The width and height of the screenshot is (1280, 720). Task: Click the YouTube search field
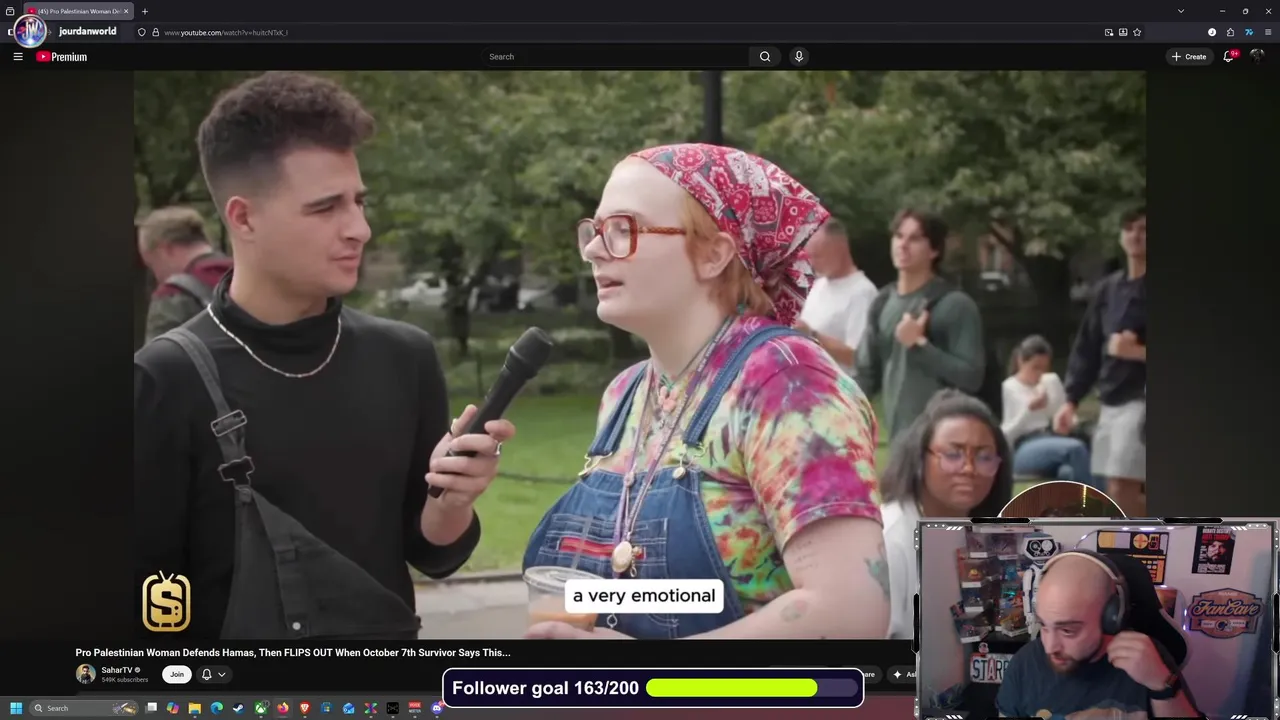click(615, 57)
